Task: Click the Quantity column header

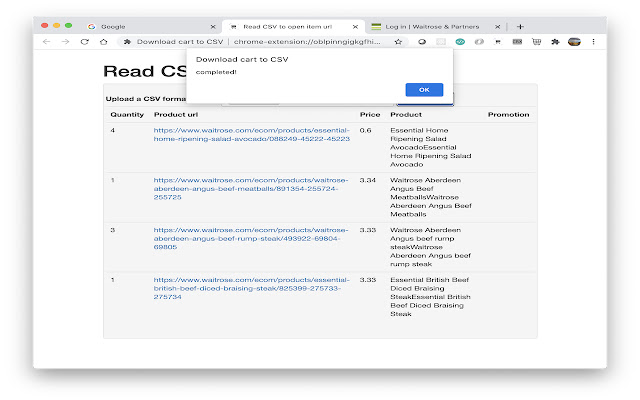Action: tap(127, 115)
